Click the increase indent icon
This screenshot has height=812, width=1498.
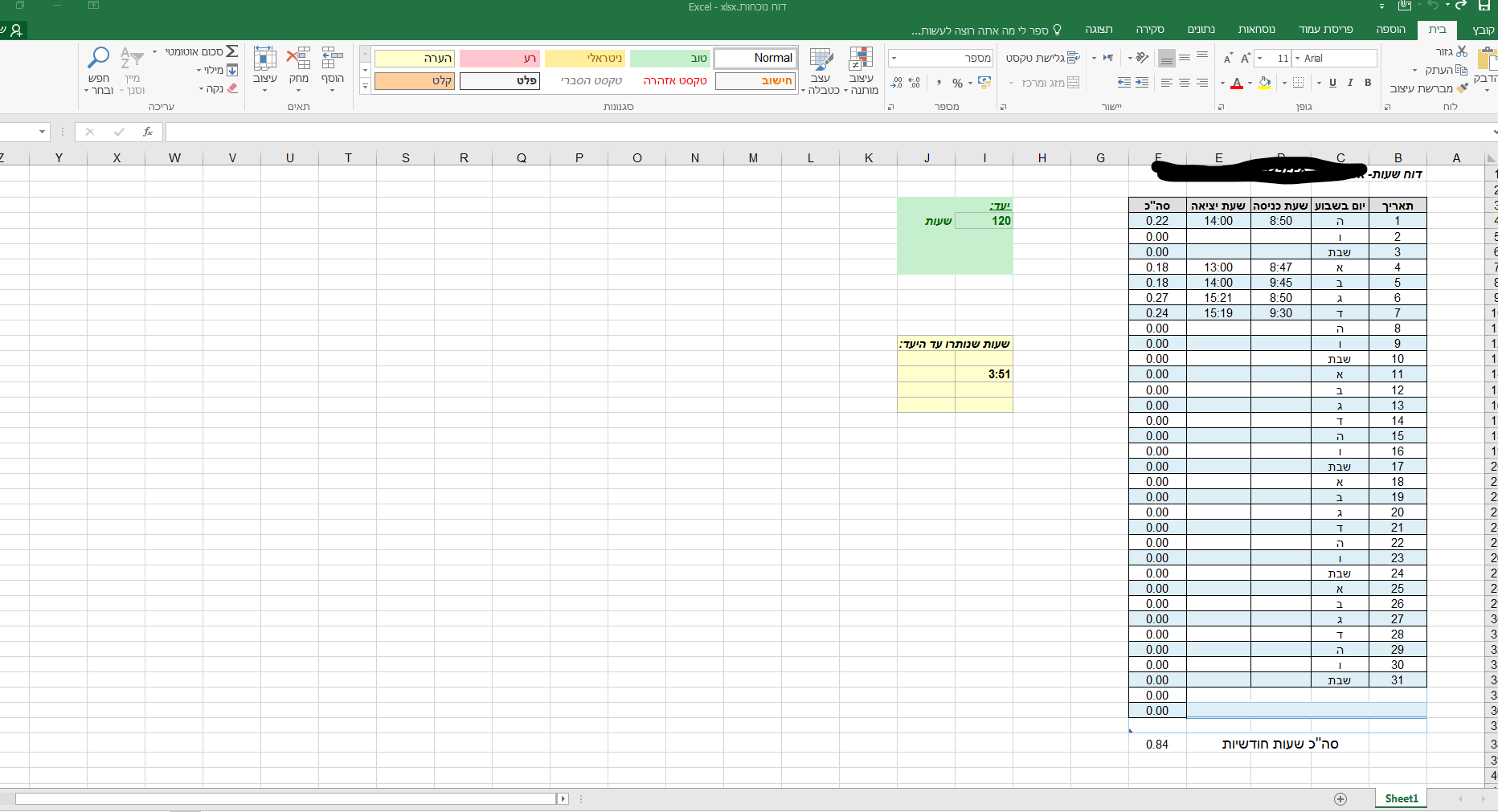coord(1124,83)
